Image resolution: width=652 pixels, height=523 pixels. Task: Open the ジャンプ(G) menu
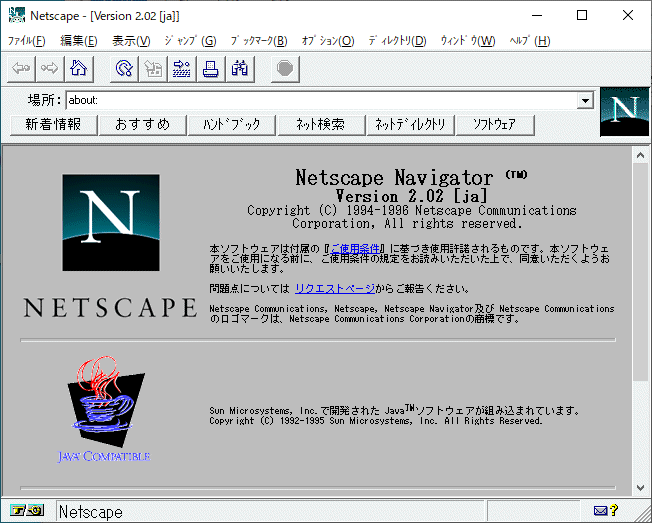tap(190, 41)
